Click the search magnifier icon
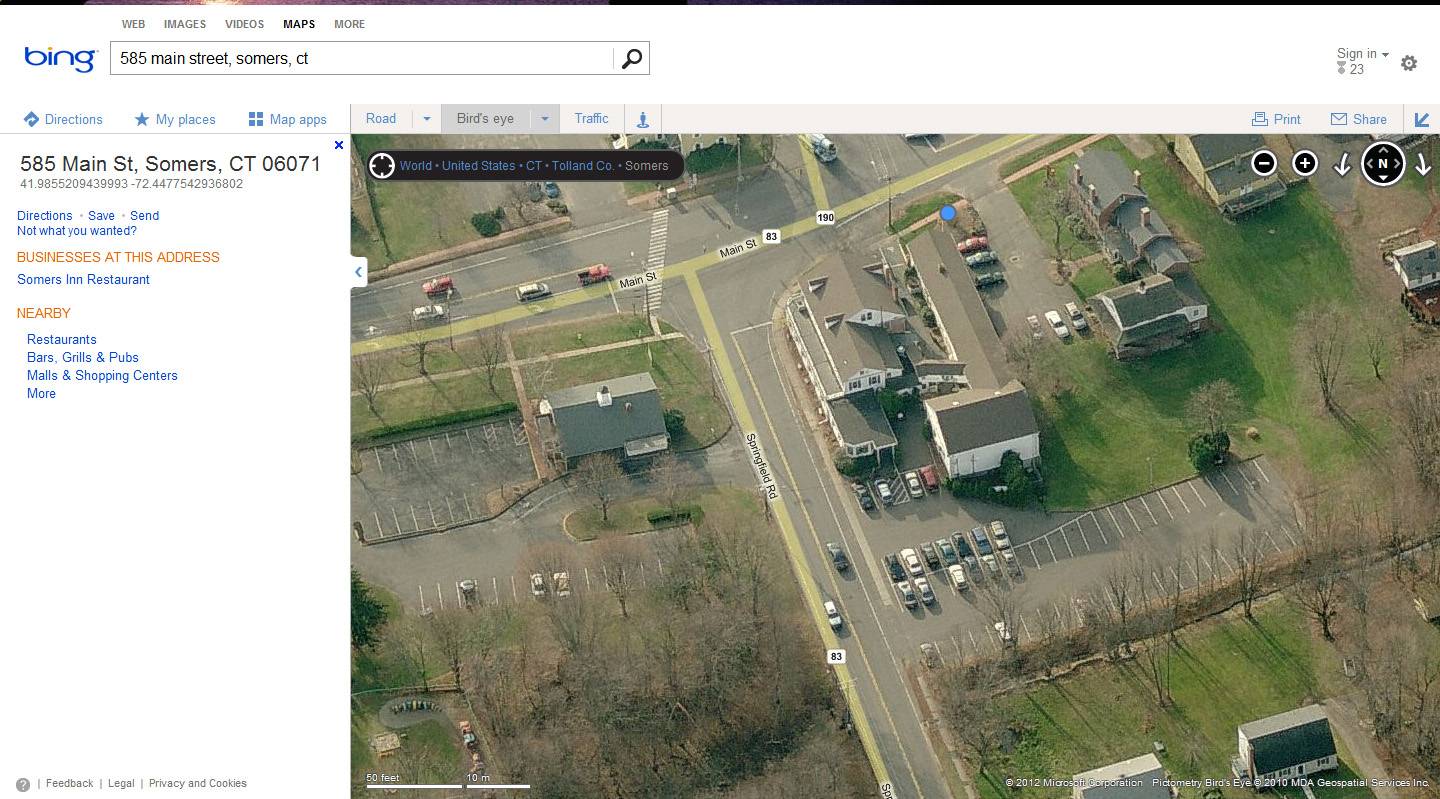The width and height of the screenshot is (1440, 799). click(x=630, y=58)
